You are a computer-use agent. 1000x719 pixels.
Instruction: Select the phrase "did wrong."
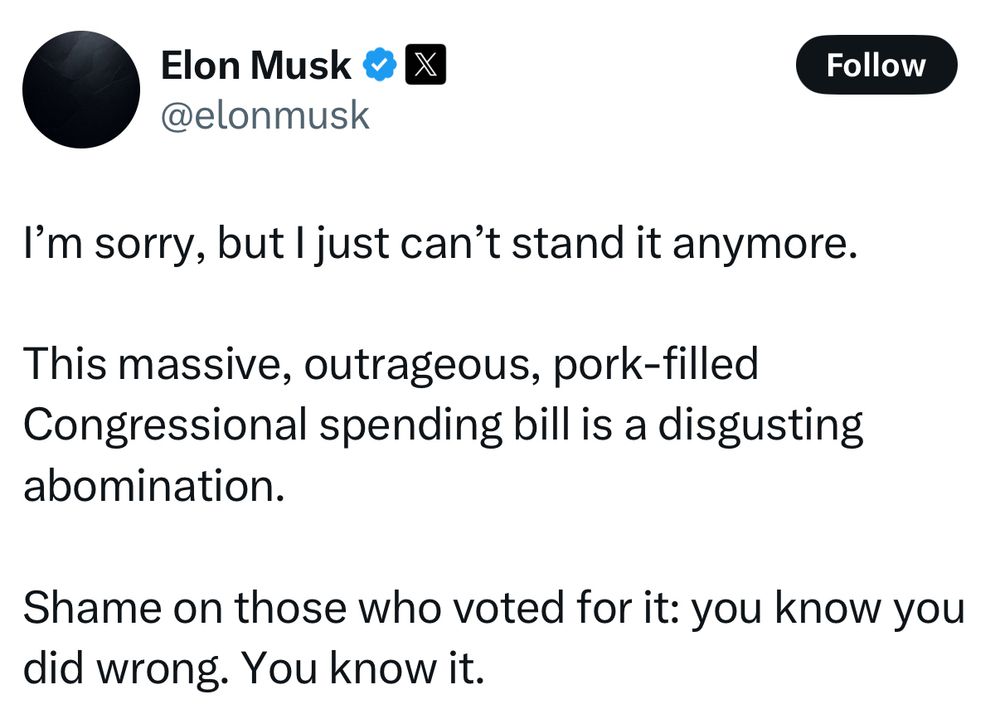point(126,670)
